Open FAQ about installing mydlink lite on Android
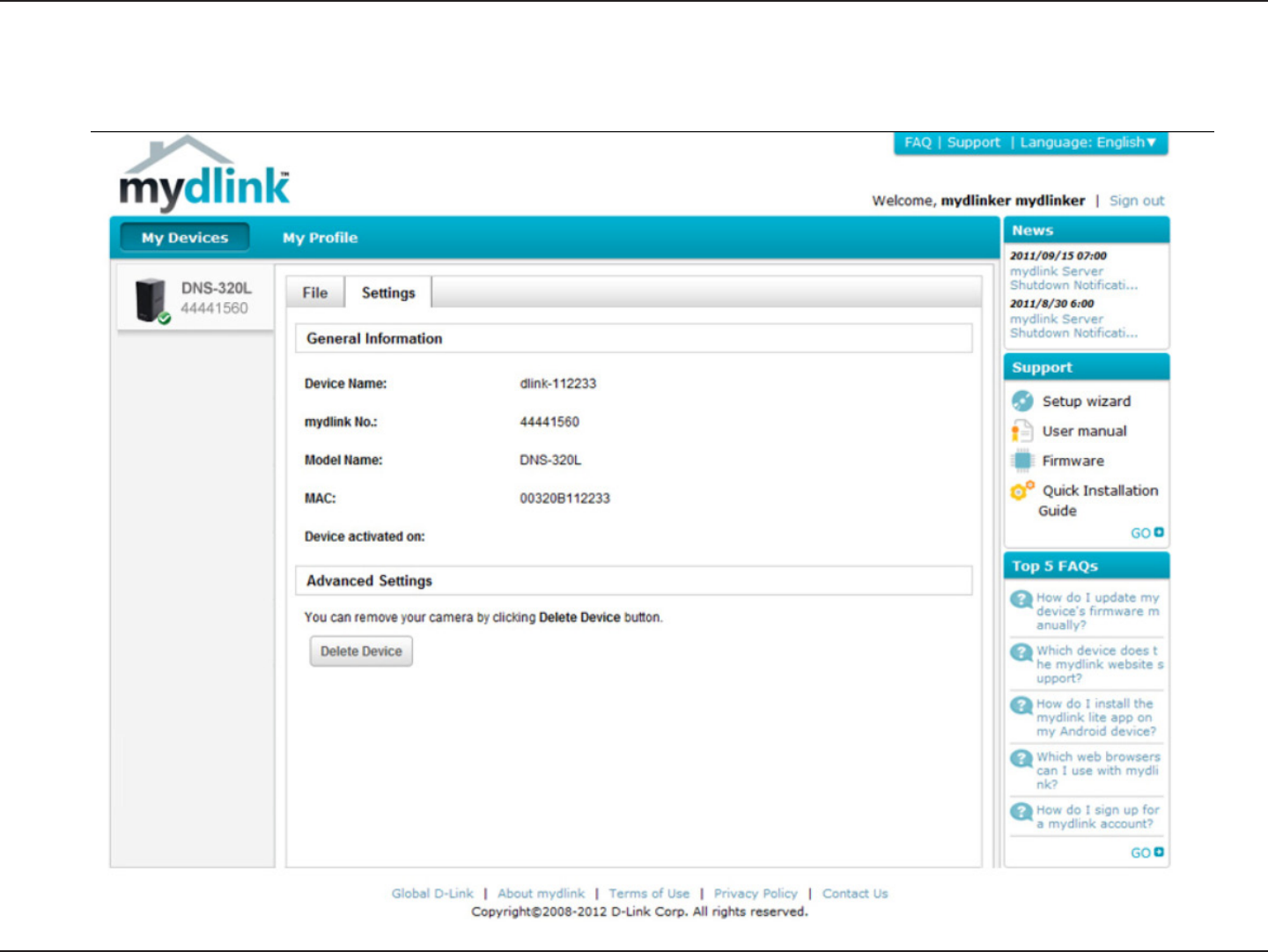 click(x=1096, y=718)
